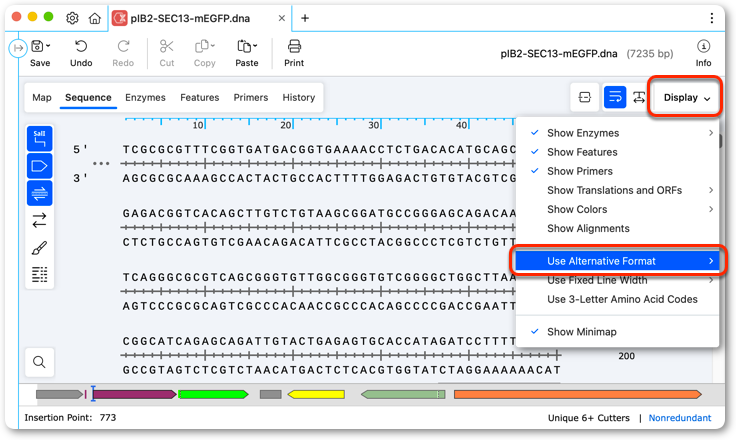738x440 pixels.
Task: Click the fit-width text icon
Action: coord(639,97)
